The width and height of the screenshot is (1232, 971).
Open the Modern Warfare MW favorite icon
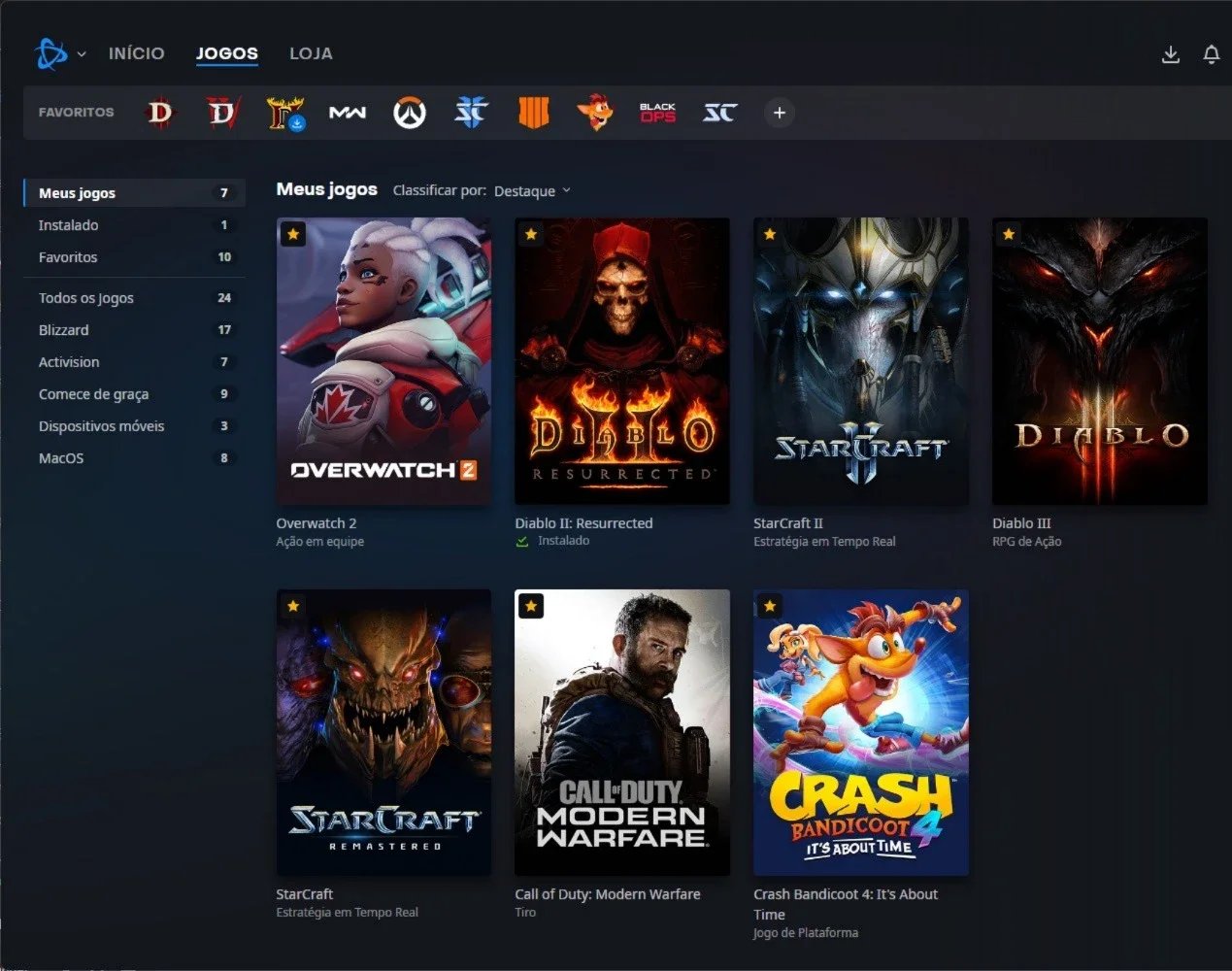point(347,113)
